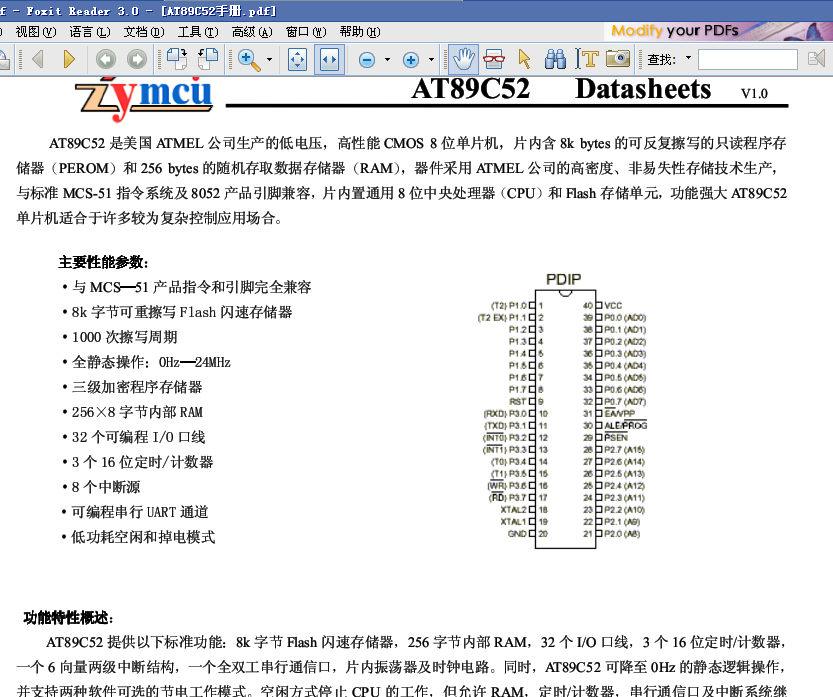
Task: Click the ALE/PROG pin 30 label
Action: [x=626, y=426]
